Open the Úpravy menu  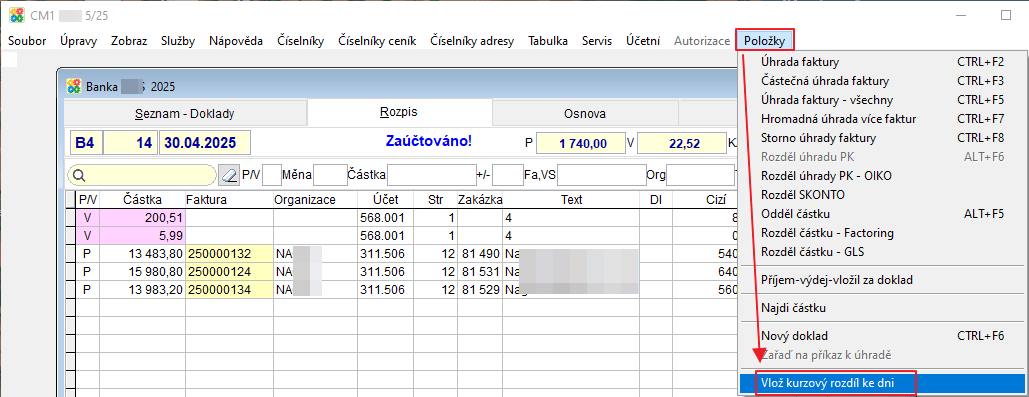click(78, 41)
